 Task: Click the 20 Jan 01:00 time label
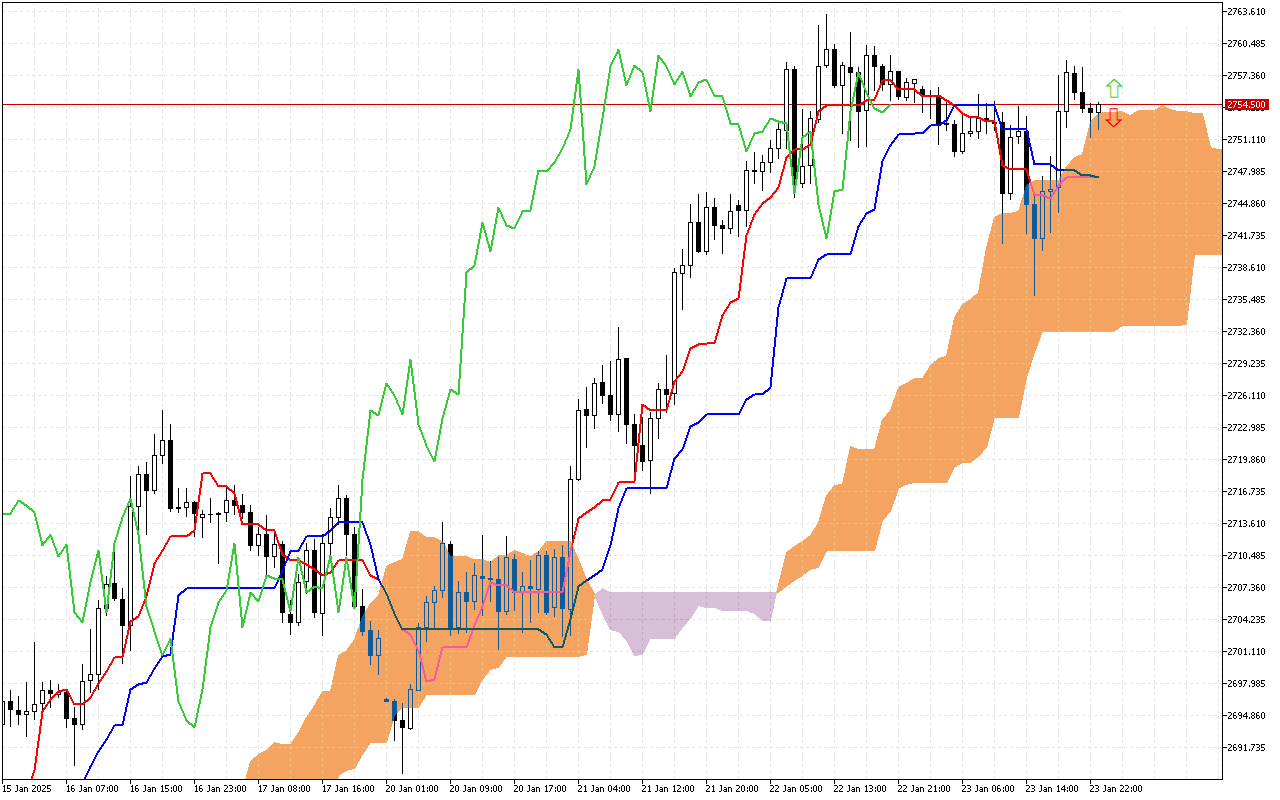click(411, 789)
